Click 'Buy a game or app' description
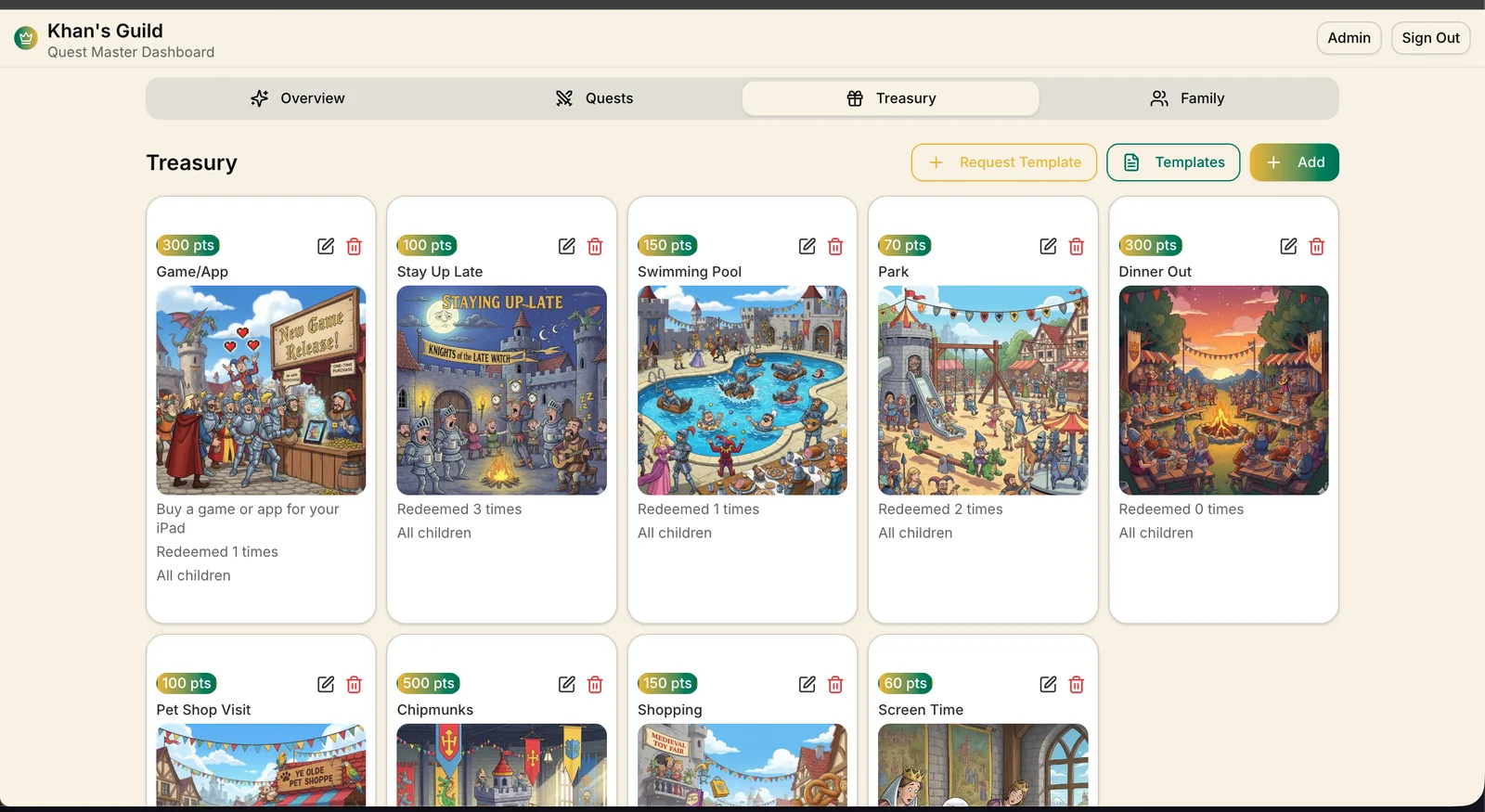 248,519
